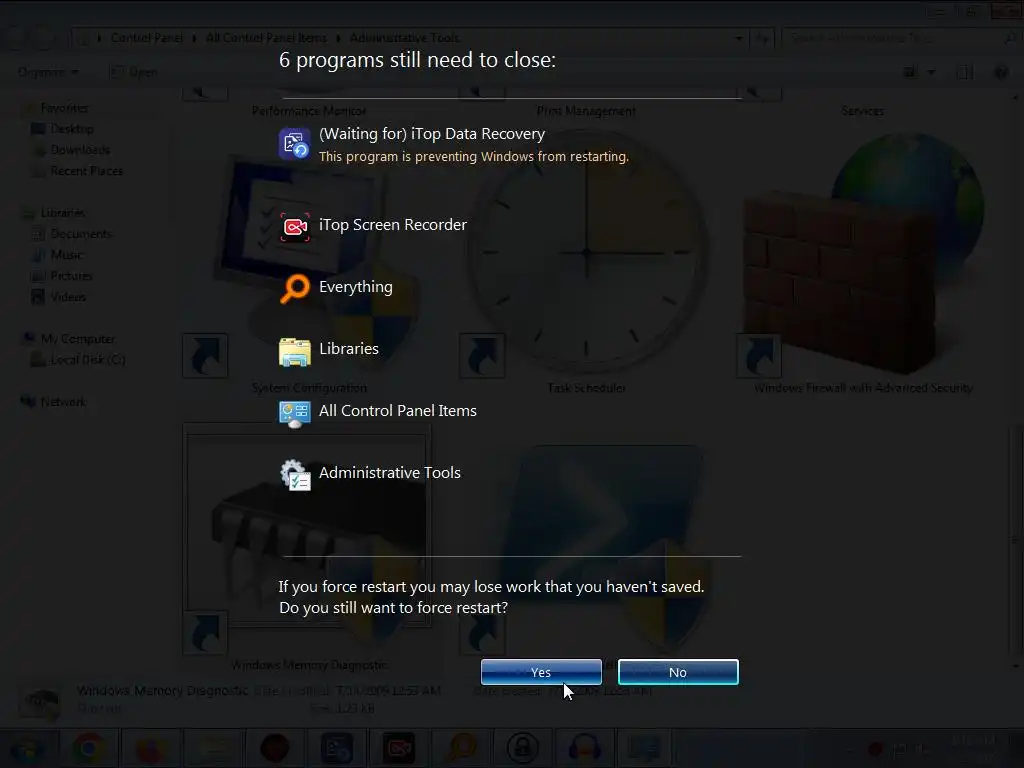Click the monitor taskbar icon
Image resolution: width=1024 pixels, height=768 pixels.
pyautogui.click(x=645, y=748)
